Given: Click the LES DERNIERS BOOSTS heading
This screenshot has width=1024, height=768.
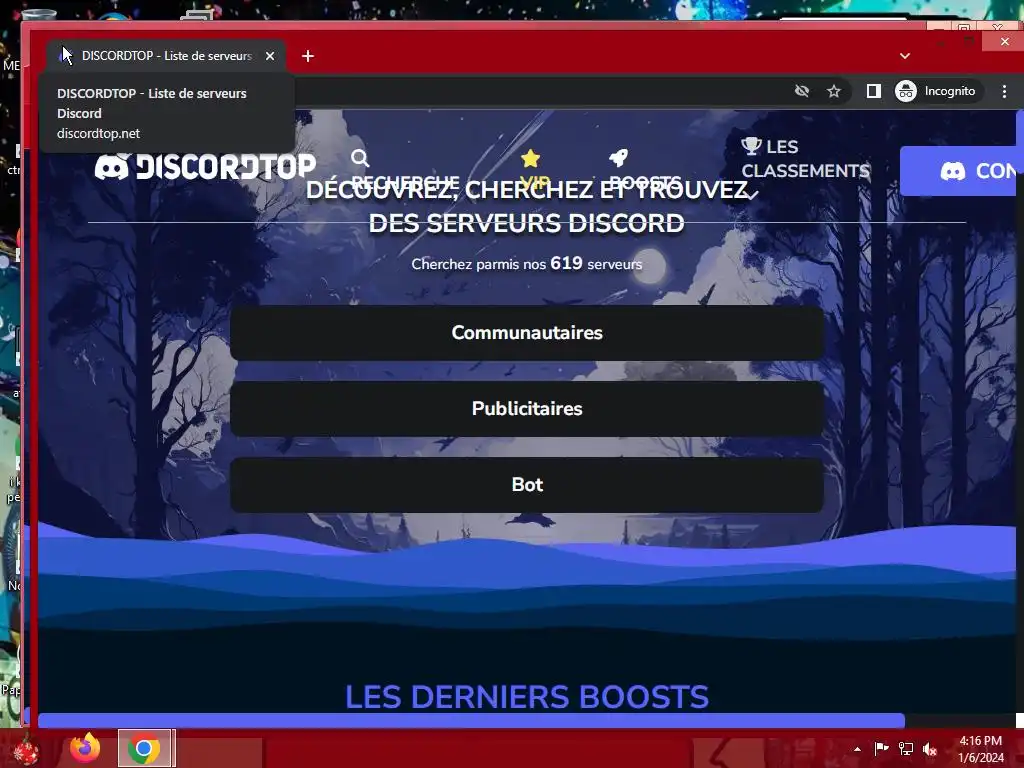Looking at the screenshot, I should [x=526, y=697].
